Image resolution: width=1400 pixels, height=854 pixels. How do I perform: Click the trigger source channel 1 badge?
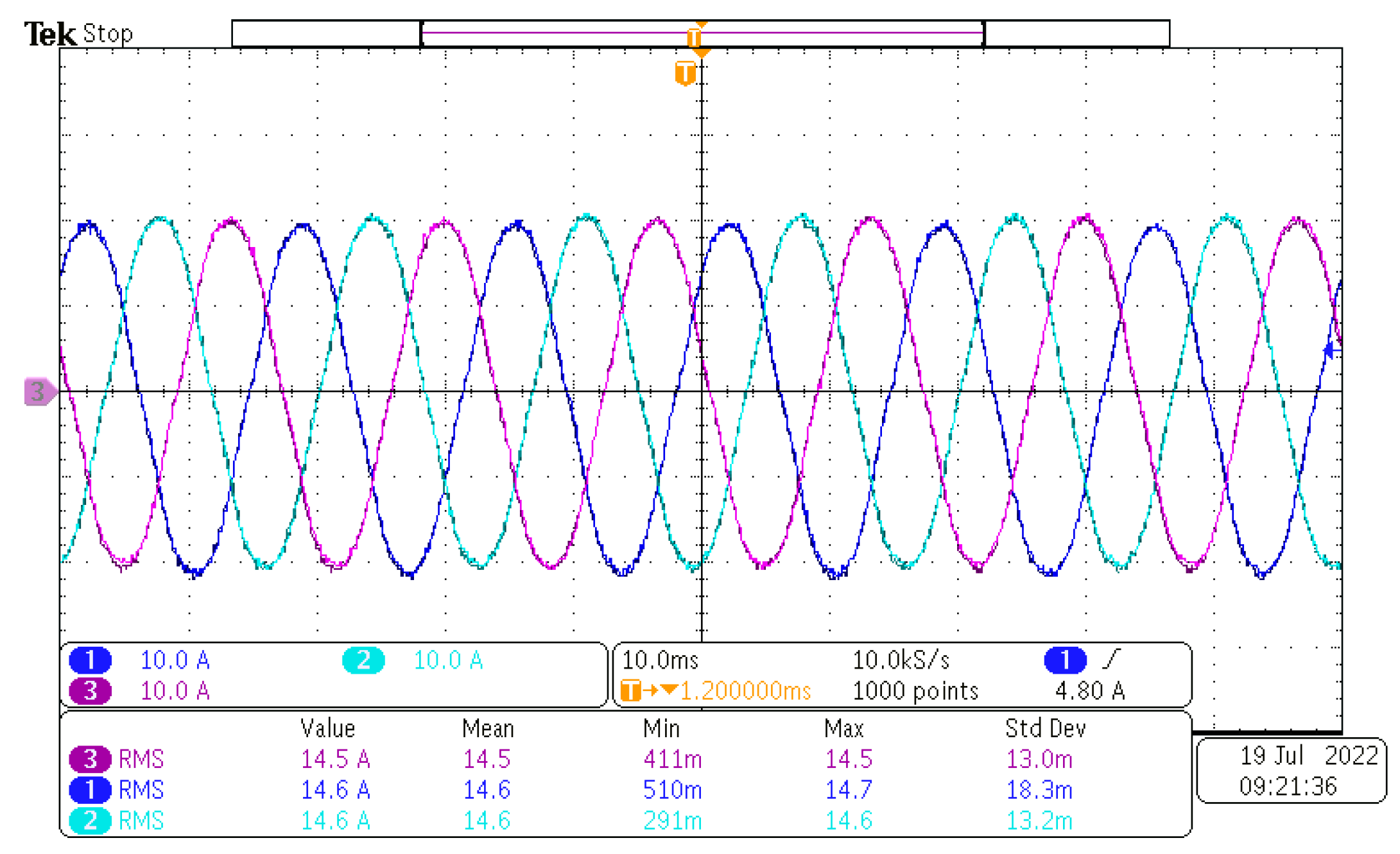[1064, 660]
